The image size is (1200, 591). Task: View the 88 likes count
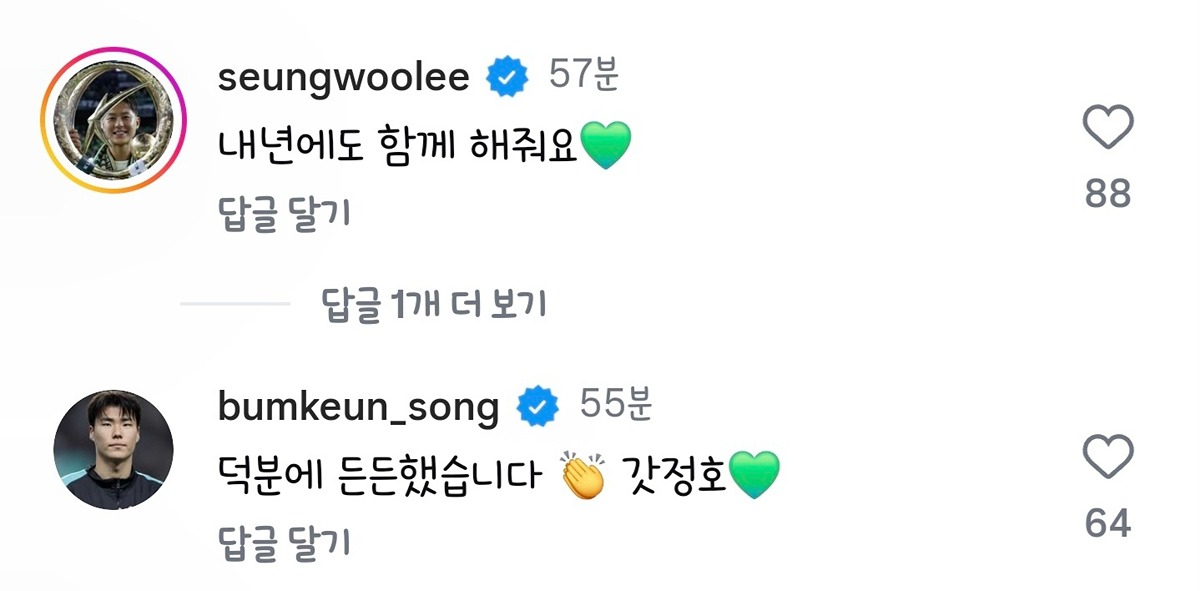click(1108, 193)
